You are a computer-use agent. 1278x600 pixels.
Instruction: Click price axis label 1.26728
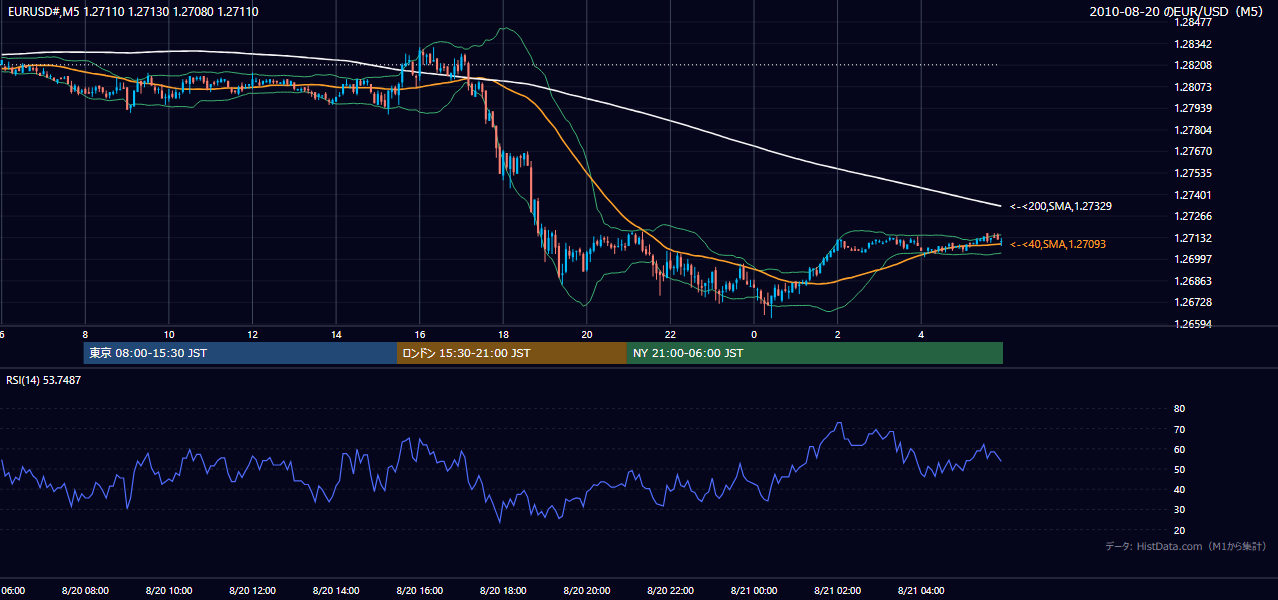pyautogui.click(x=1193, y=302)
